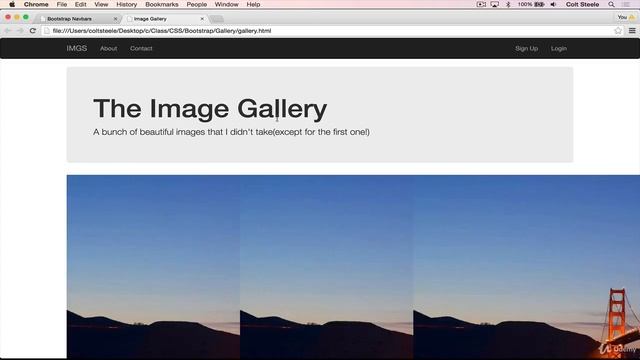Open the About navbar link
The width and height of the screenshot is (640, 360).
[x=109, y=49]
